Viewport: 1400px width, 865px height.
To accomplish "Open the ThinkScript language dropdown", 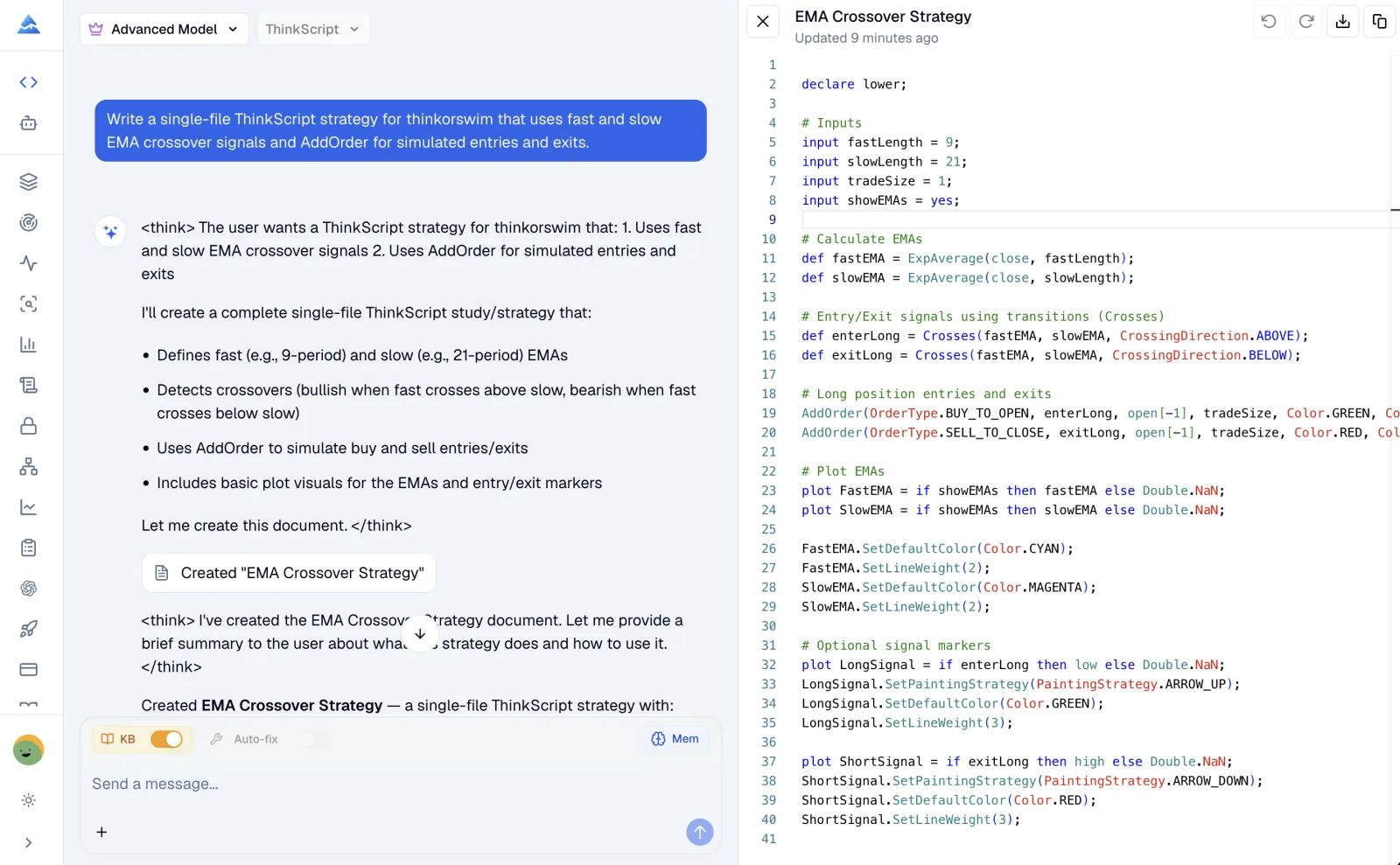I will tap(313, 29).
